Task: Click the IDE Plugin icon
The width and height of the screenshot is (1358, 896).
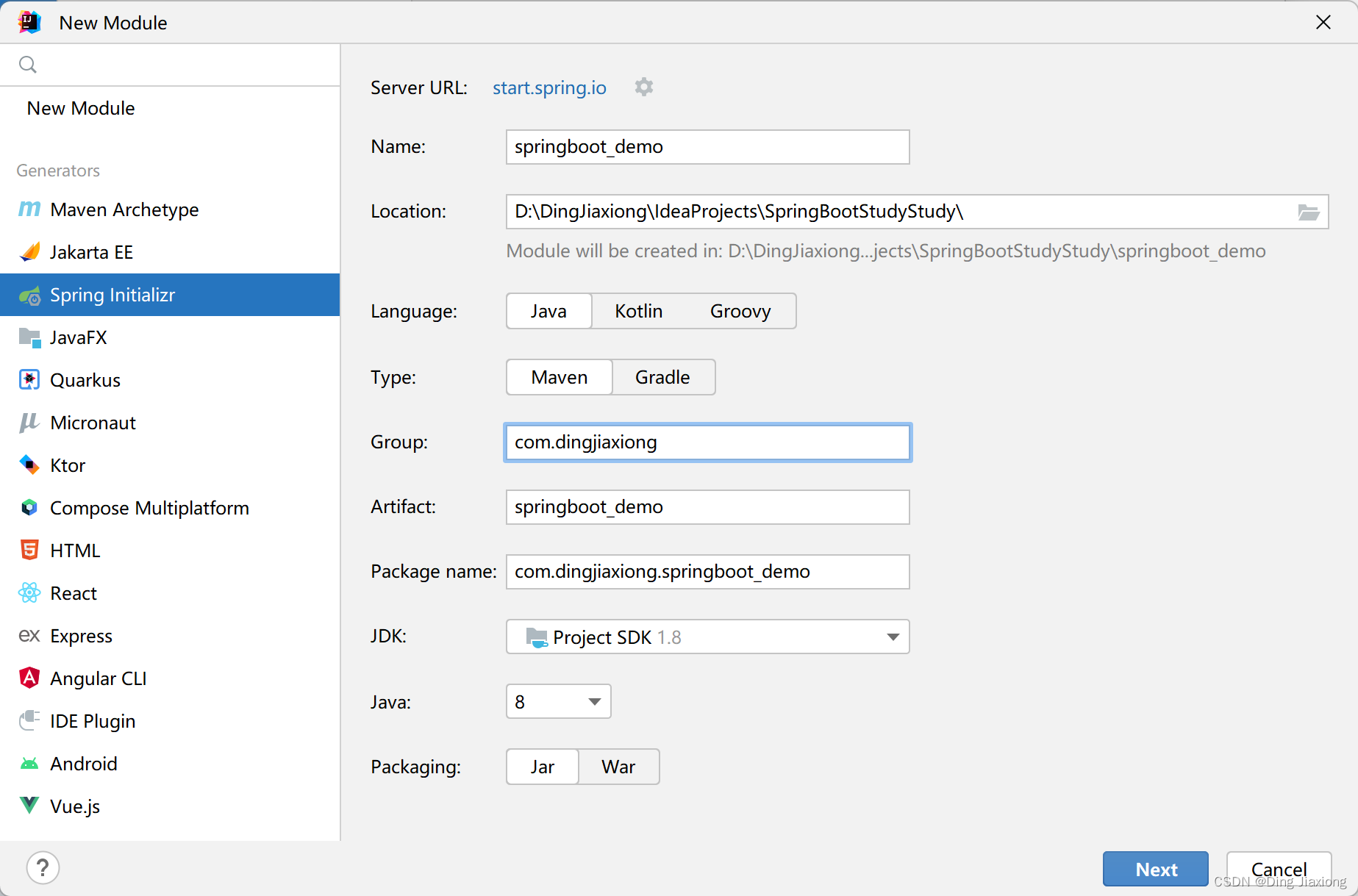Action: coord(29,720)
